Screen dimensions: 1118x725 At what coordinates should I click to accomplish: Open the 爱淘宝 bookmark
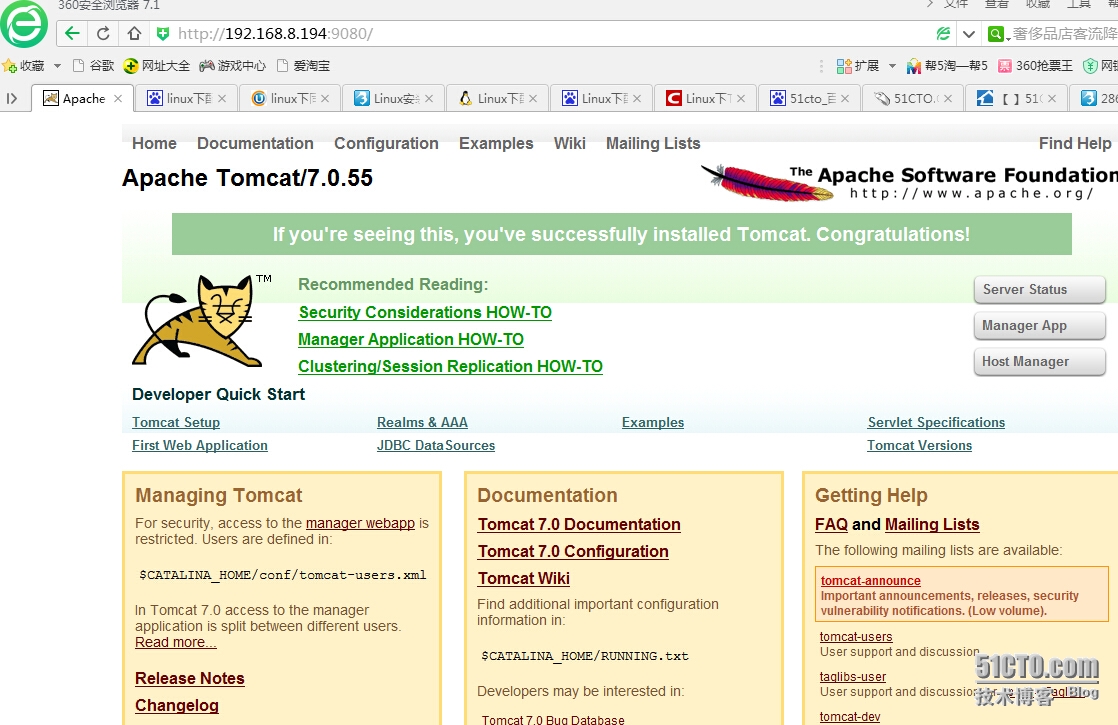303,66
